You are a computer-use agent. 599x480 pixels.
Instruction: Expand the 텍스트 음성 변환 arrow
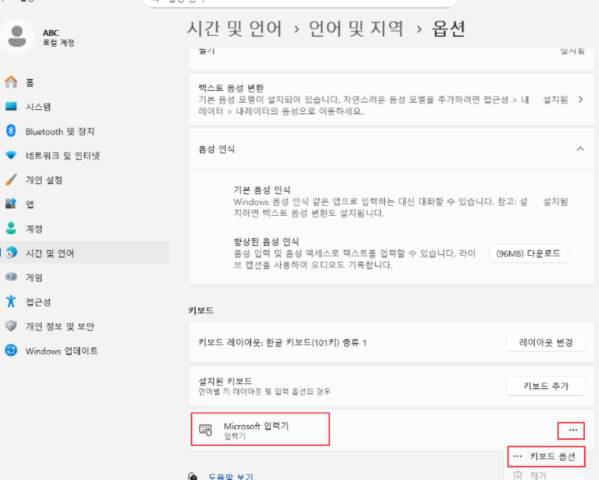(581, 99)
